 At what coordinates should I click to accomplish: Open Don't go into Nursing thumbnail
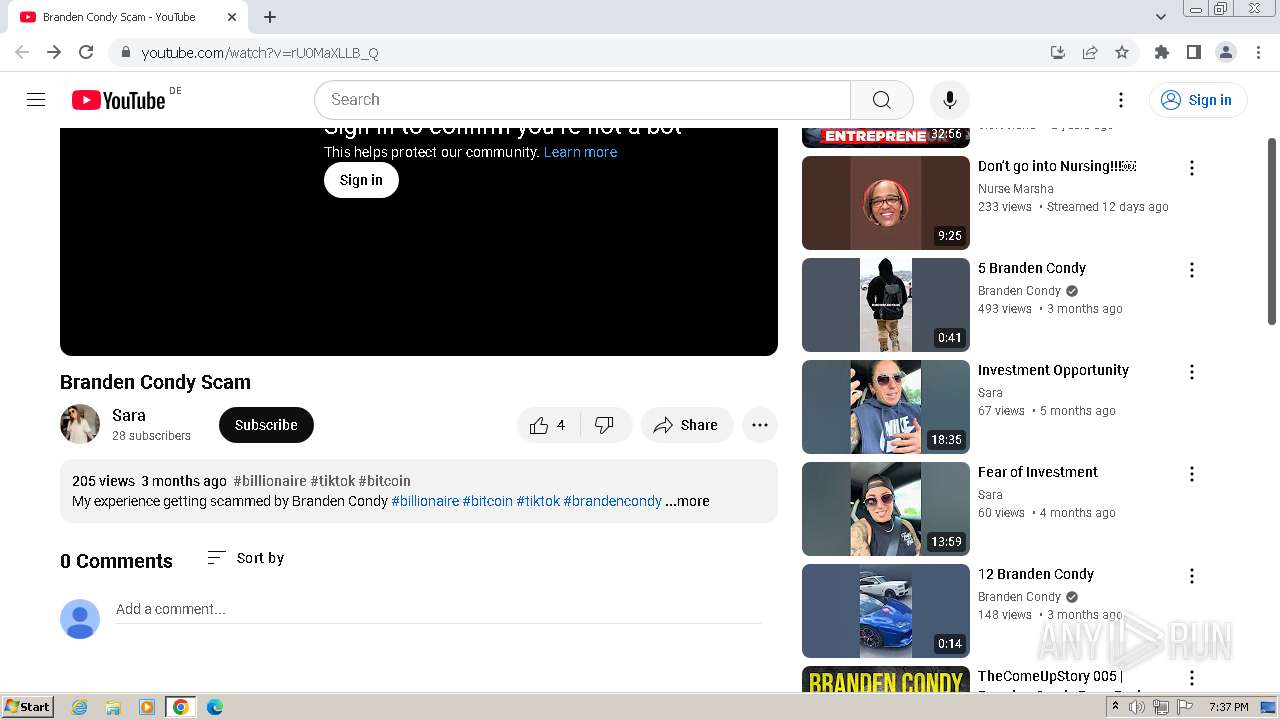tap(886, 203)
